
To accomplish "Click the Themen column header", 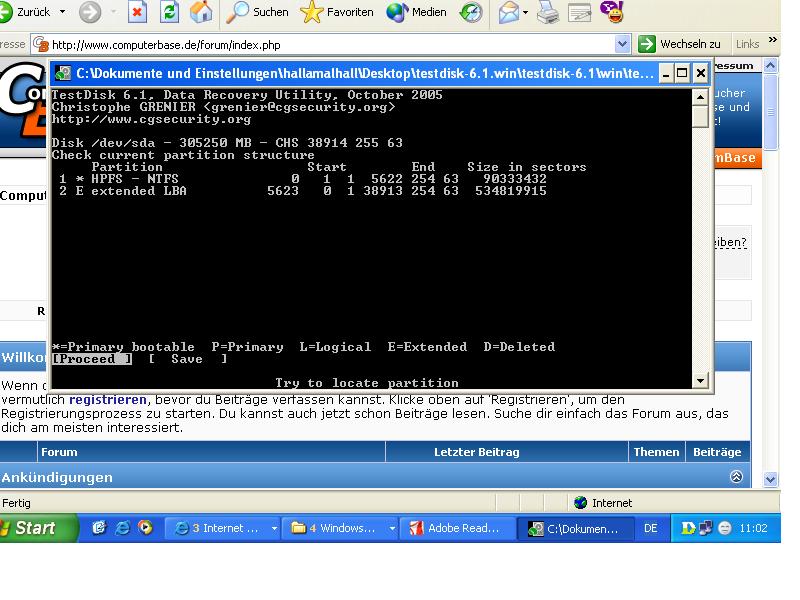I will (656, 452).
